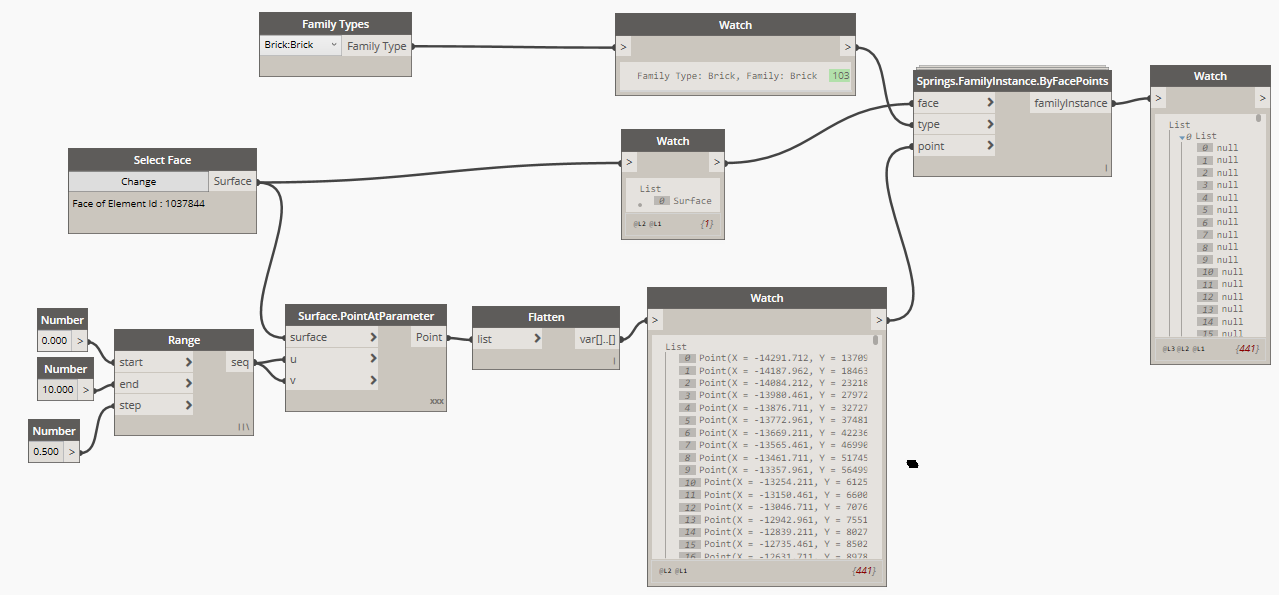Click the Surface output port of Select Face
1279x595 pixels.
[x=233, y=182]
